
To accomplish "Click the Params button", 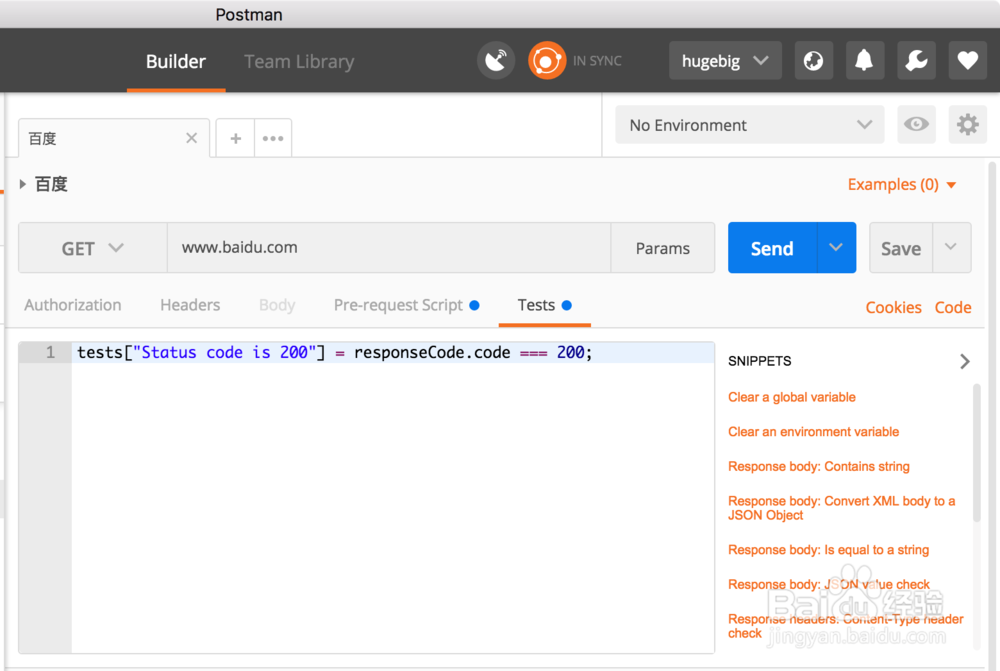I will pos(663,248).
